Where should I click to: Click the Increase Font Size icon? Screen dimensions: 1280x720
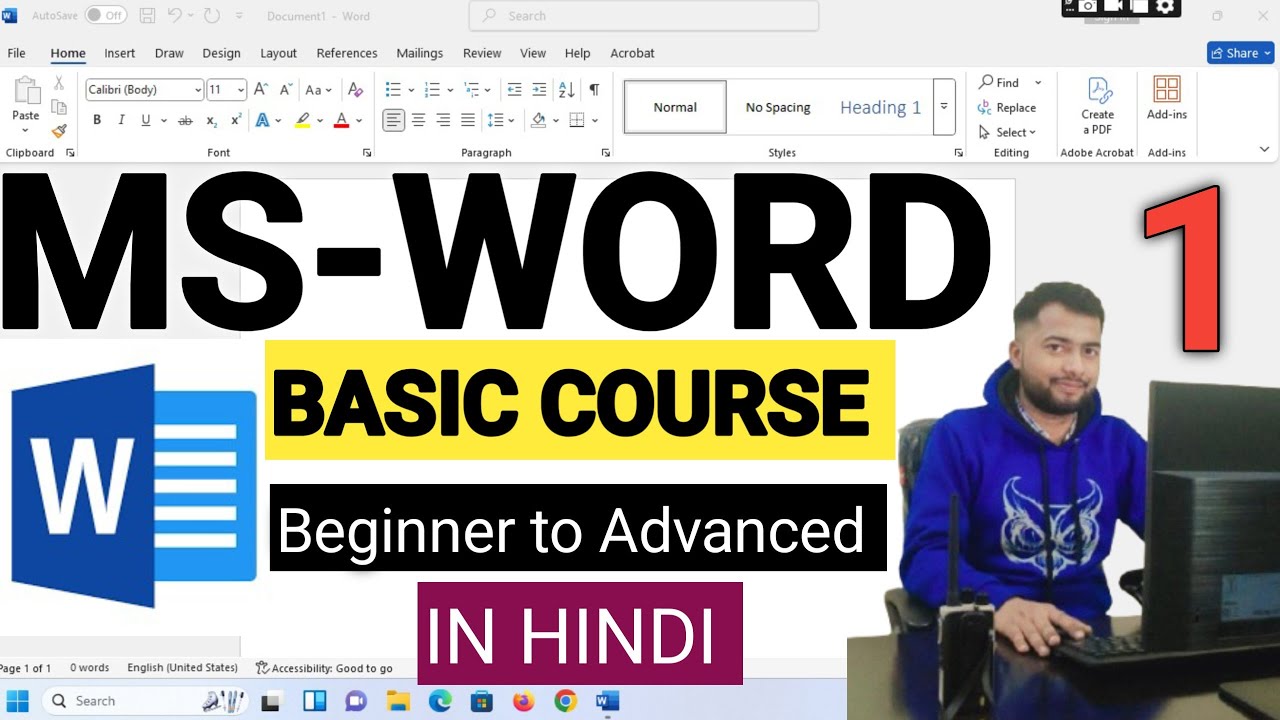260,90
